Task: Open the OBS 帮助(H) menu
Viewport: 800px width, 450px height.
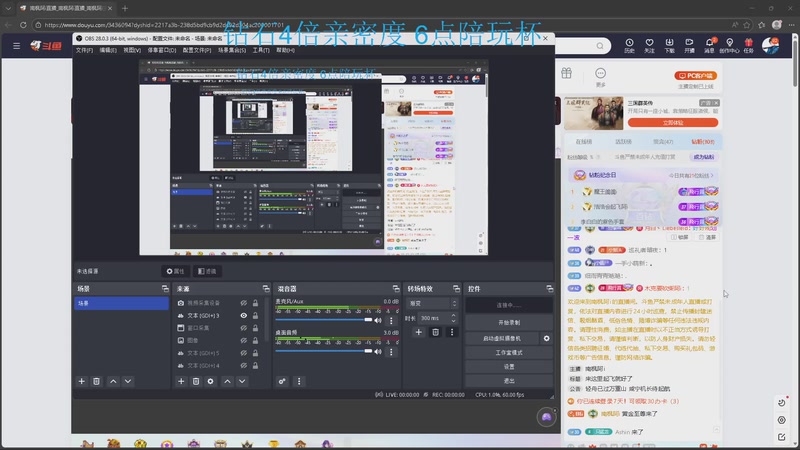Action: 285,50
